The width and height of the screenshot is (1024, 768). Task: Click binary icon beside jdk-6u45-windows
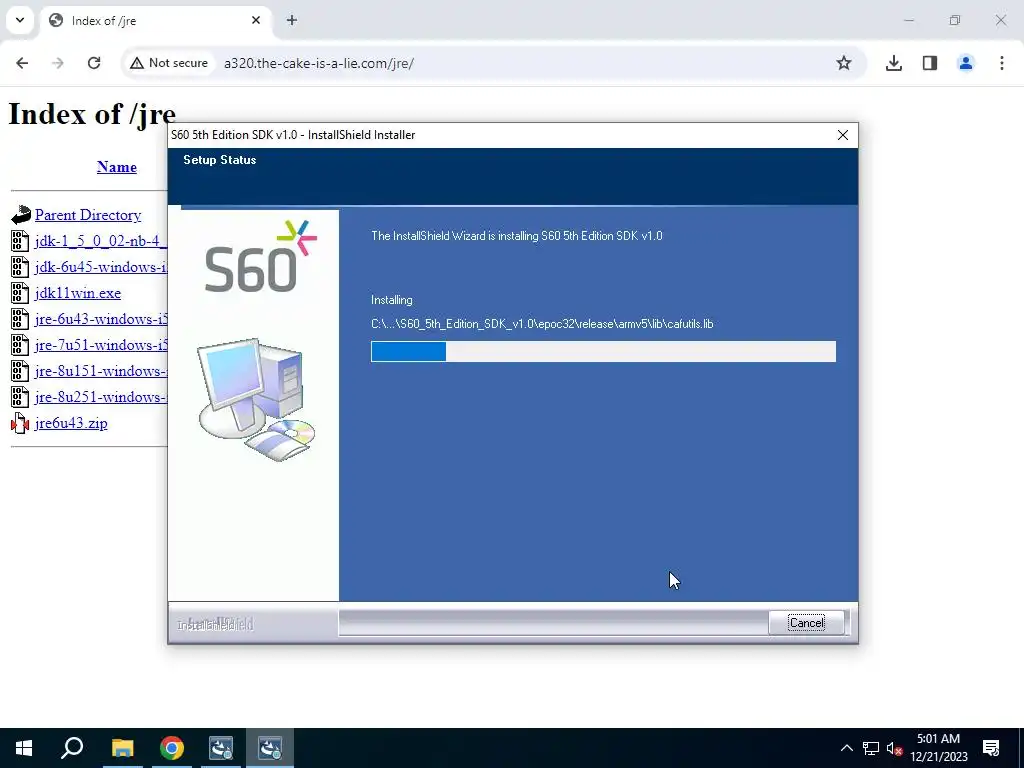(20, 267)
